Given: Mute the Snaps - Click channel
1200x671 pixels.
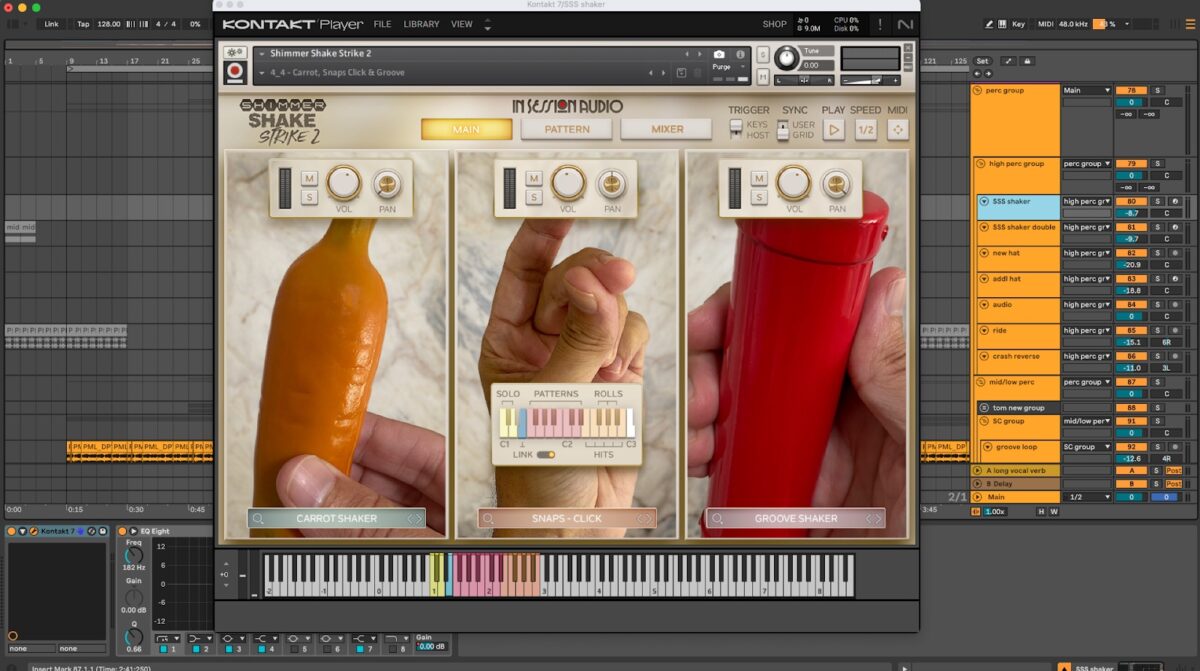Looking at the screenshot, I should tap(534, 179).
